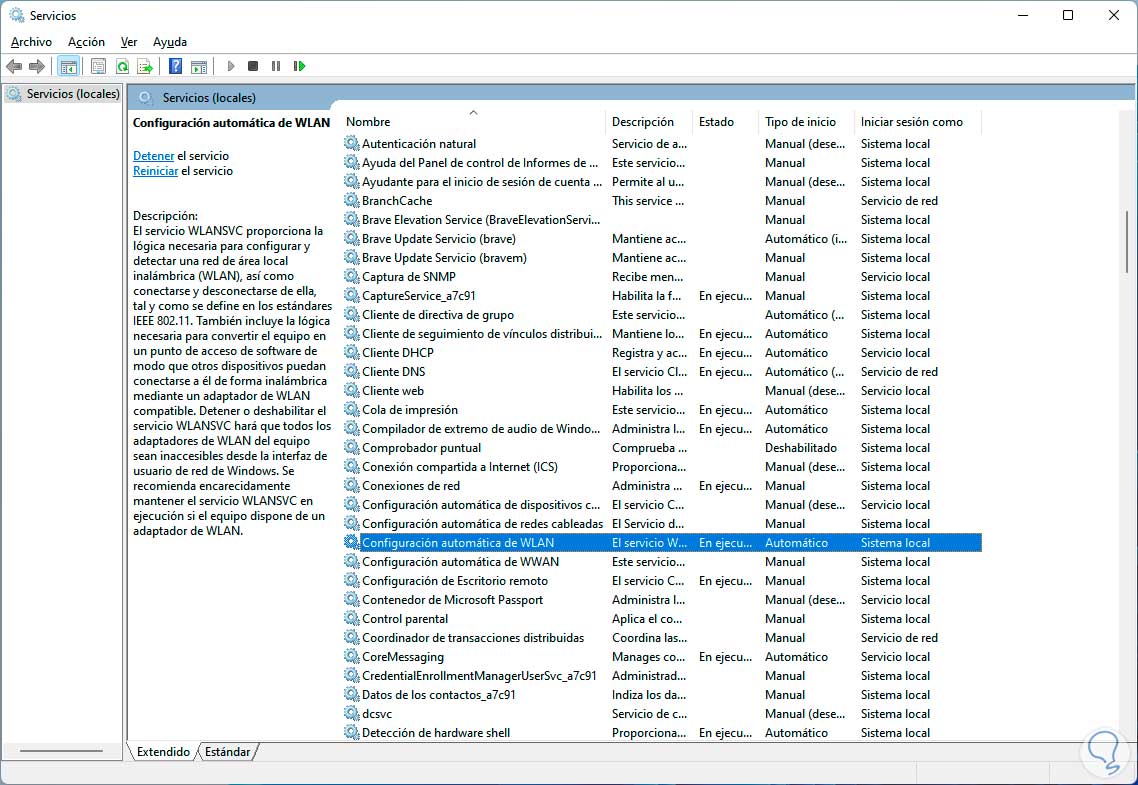
Task: Toggle the show/hide console tree icon
Action: point(68,66)
